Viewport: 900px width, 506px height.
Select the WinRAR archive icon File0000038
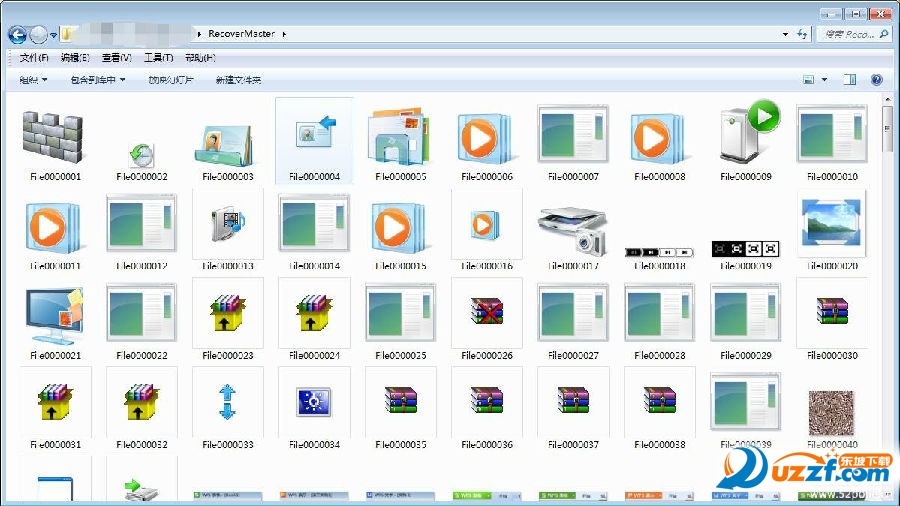pos(660,400)
